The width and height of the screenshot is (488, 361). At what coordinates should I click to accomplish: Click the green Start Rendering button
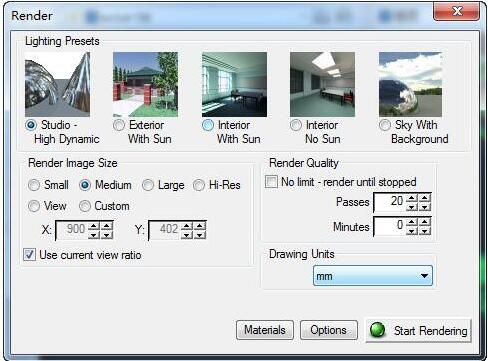pos(419,330)
